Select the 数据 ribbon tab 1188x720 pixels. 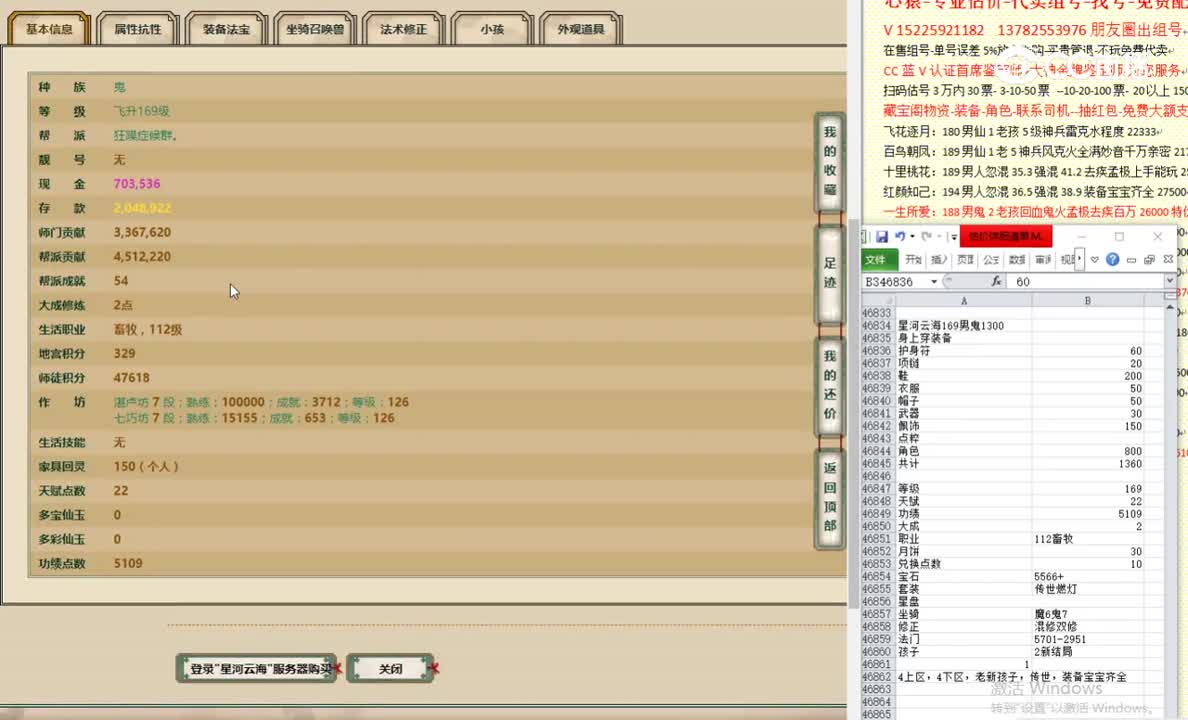(1017, 259)
